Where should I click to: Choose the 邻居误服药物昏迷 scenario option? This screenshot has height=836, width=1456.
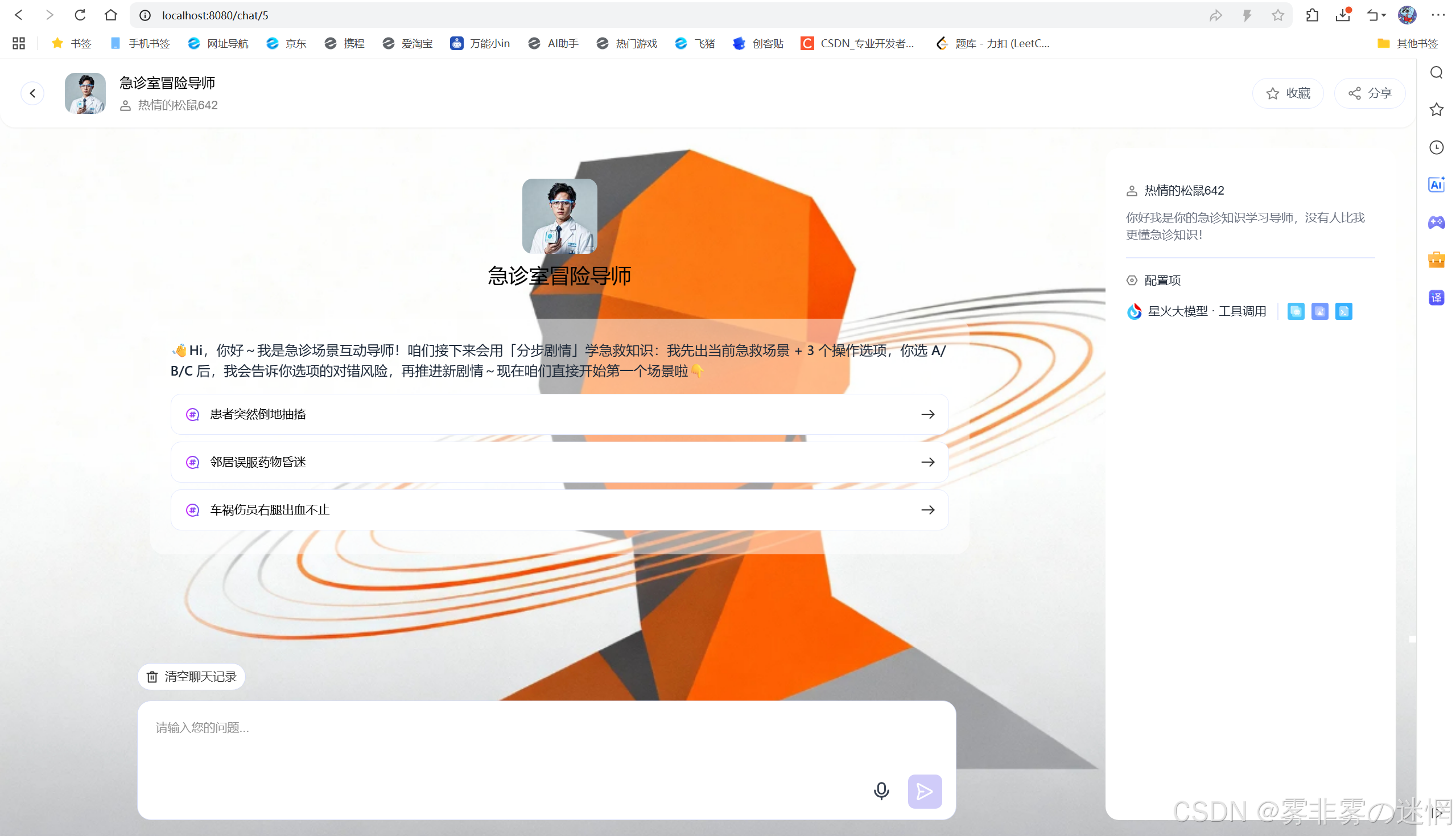pyautogui.click(x=559, y=462)
